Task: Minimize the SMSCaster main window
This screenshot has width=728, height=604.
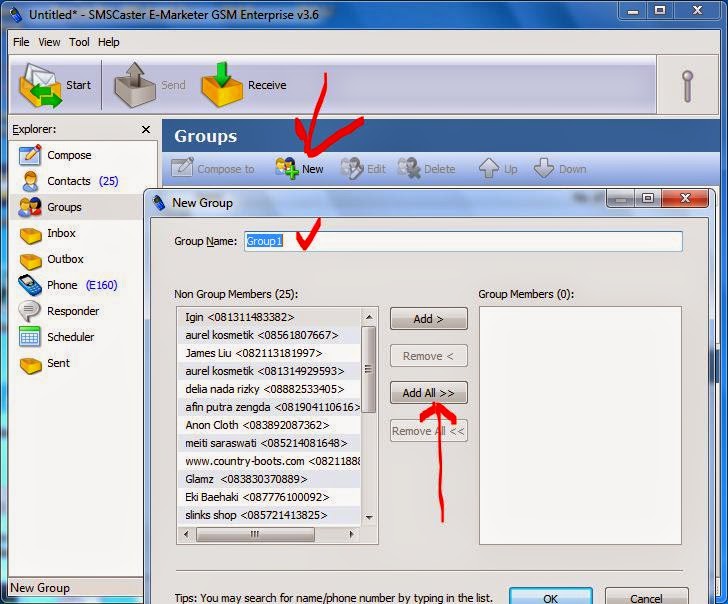Action: [633, 11]
